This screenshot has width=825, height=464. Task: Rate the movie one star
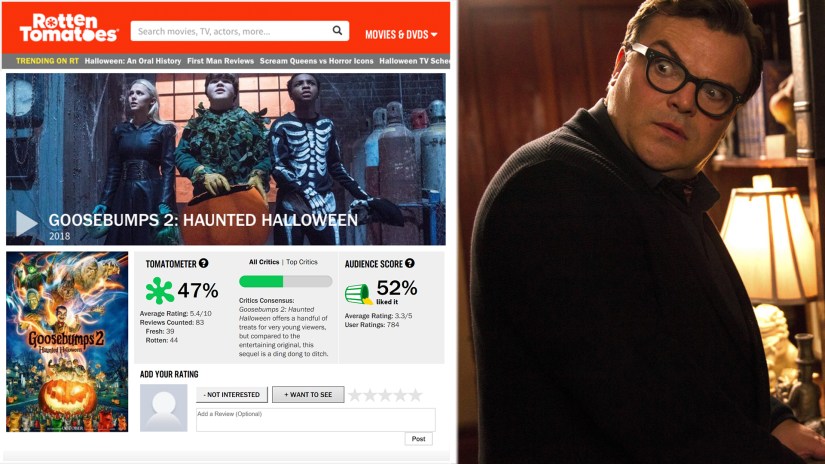pos(355,395)
